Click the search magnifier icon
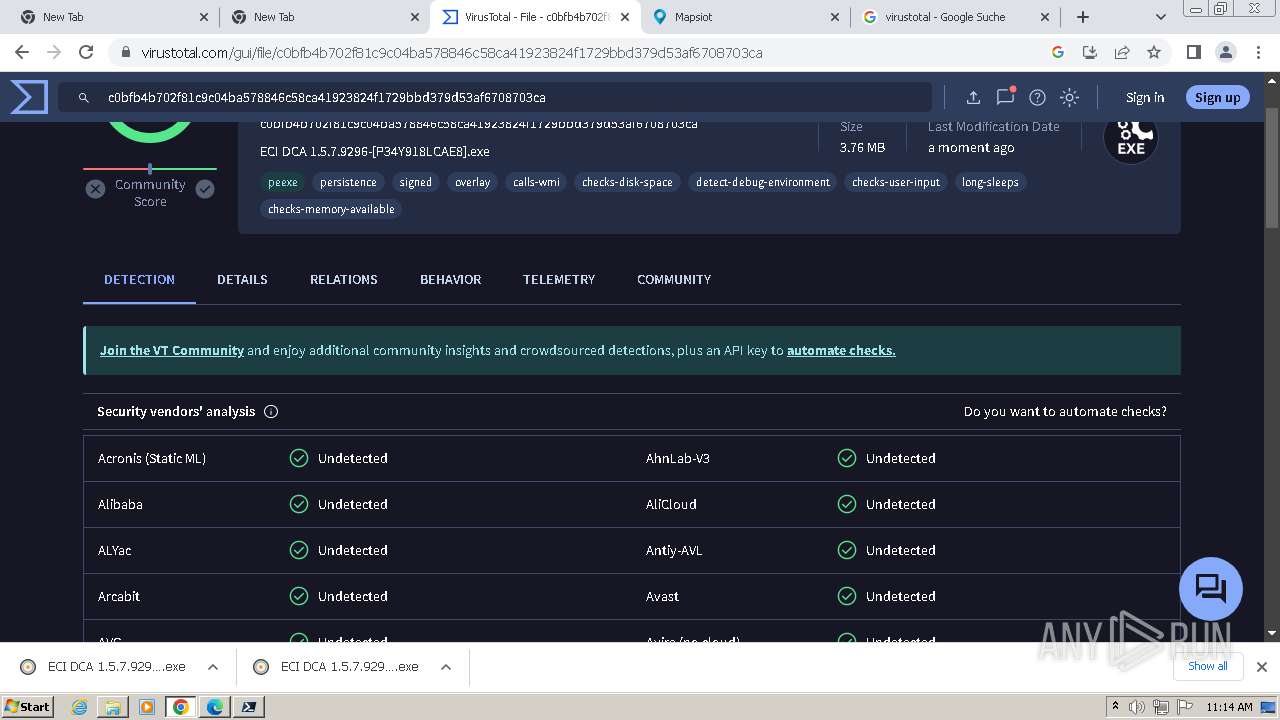 tap(82, 97)
